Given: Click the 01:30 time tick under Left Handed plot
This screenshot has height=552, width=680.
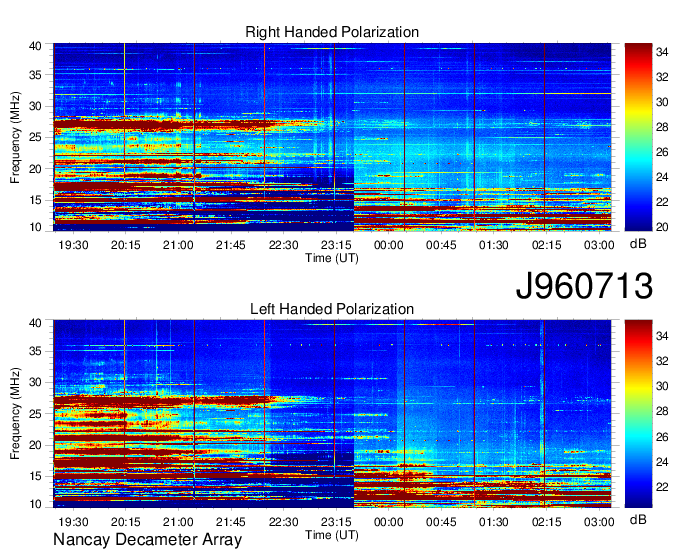Looking at the screenshot, I should [494, 522].
